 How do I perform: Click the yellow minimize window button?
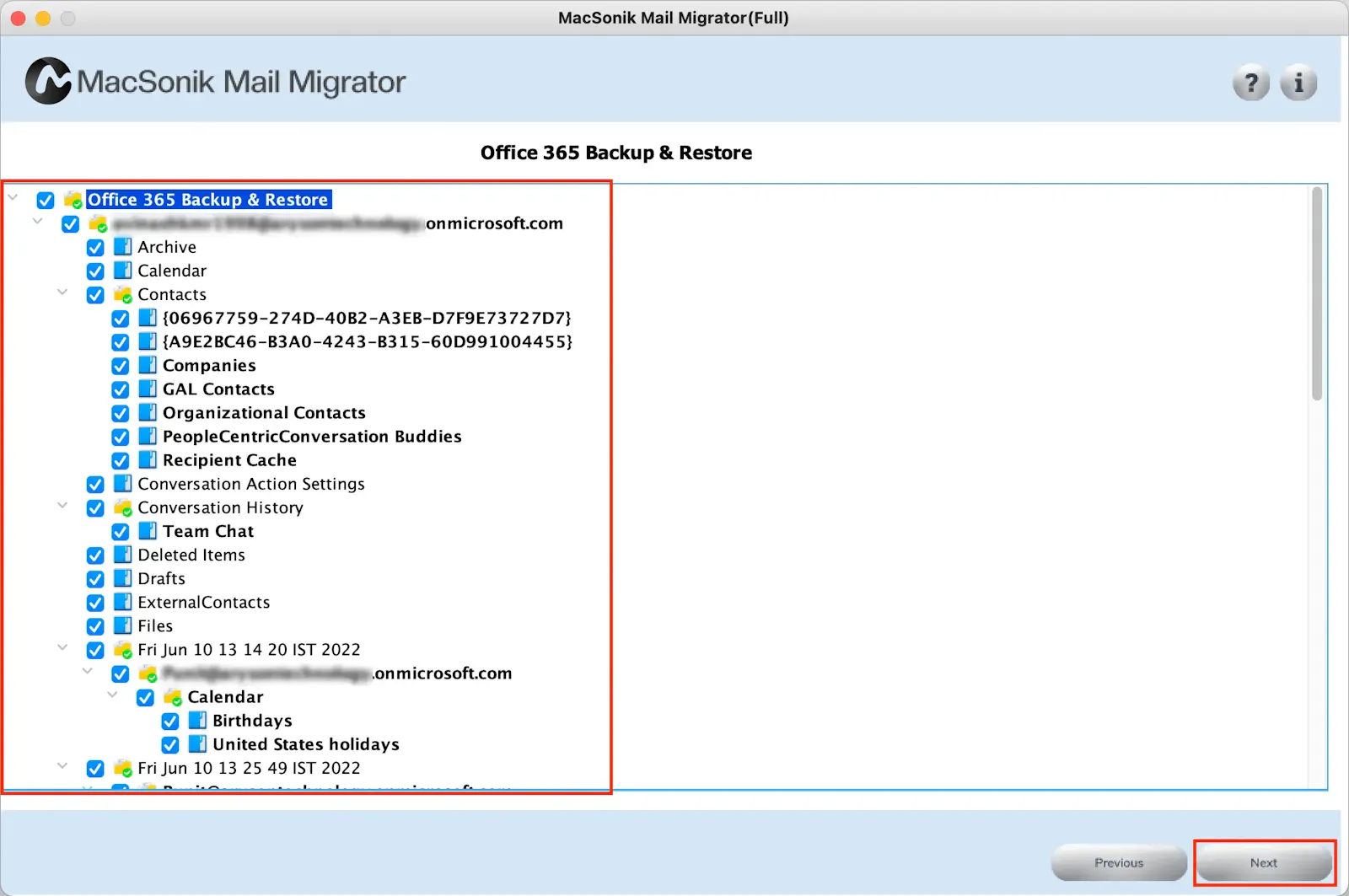click(43, 18)
